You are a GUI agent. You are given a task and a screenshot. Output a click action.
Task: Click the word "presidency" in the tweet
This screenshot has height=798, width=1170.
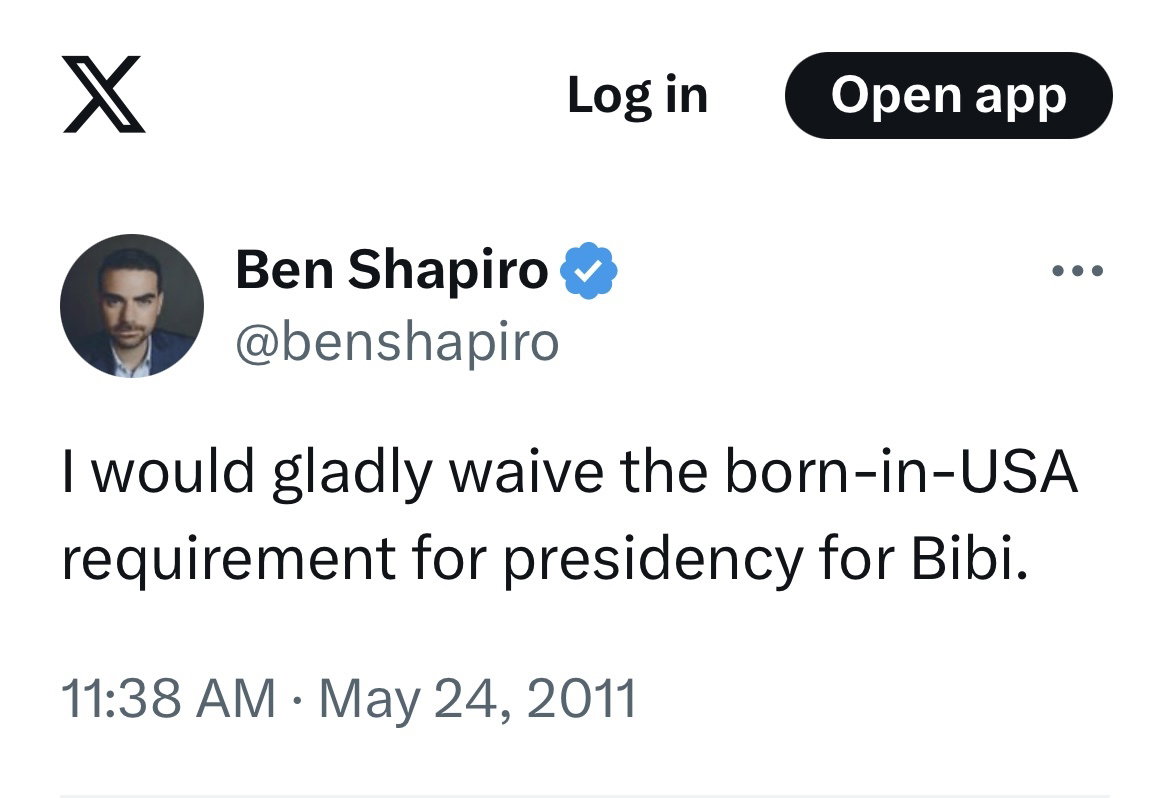(x=652, y=564)
